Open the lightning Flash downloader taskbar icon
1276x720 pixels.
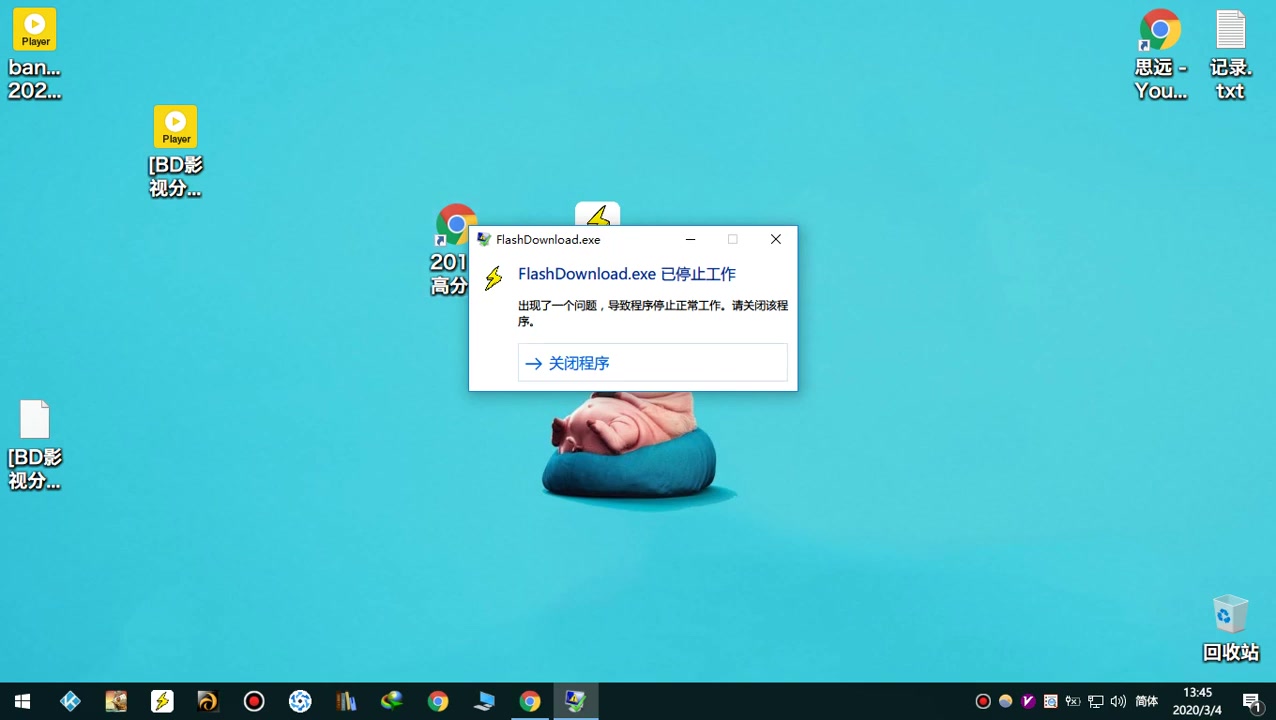[x=162, y=701]
